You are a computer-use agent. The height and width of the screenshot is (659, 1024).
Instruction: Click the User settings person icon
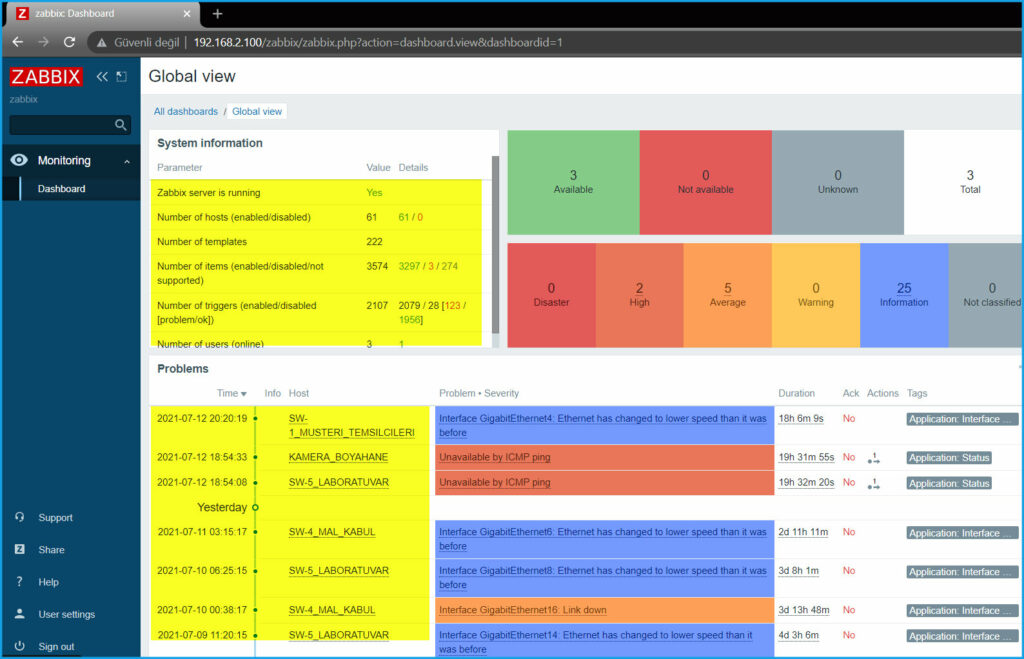20,614
